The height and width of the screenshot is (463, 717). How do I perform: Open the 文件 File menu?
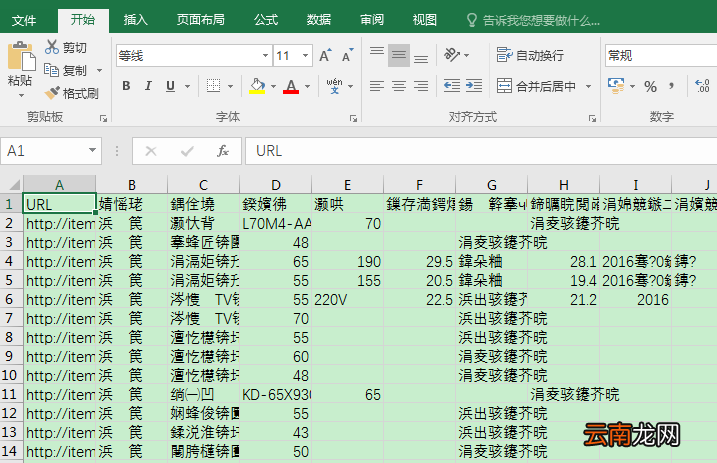24,20
